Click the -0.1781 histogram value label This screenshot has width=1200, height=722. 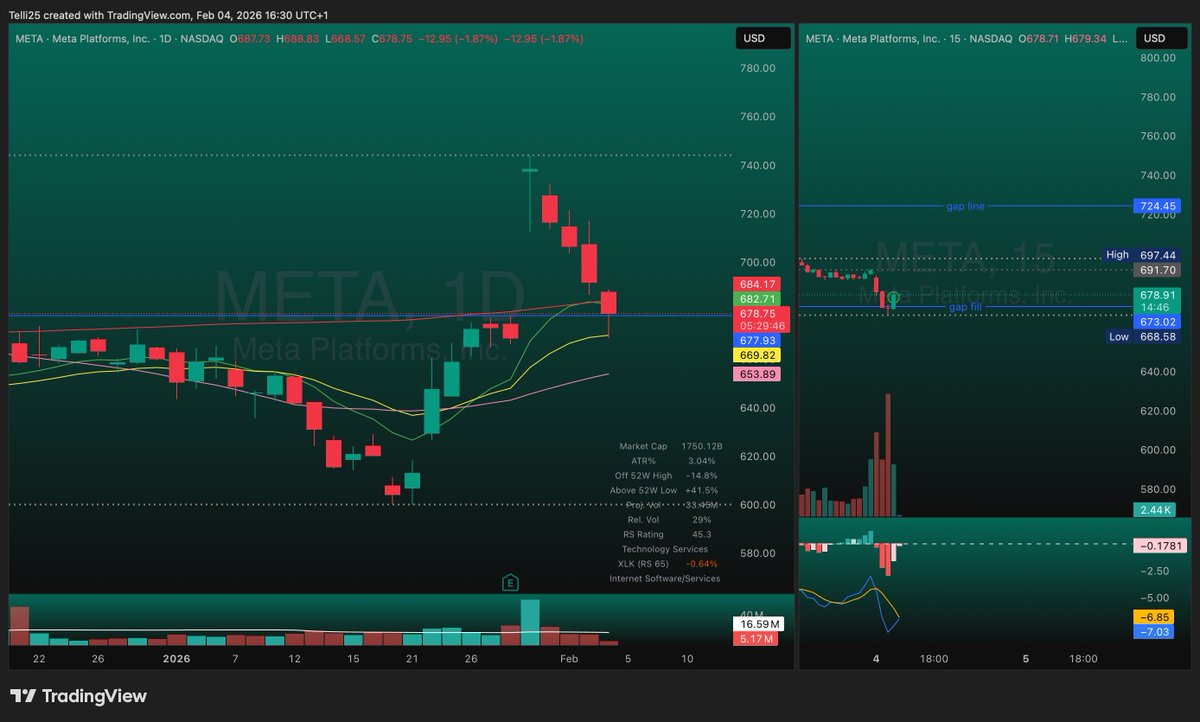click(1158, 546)
